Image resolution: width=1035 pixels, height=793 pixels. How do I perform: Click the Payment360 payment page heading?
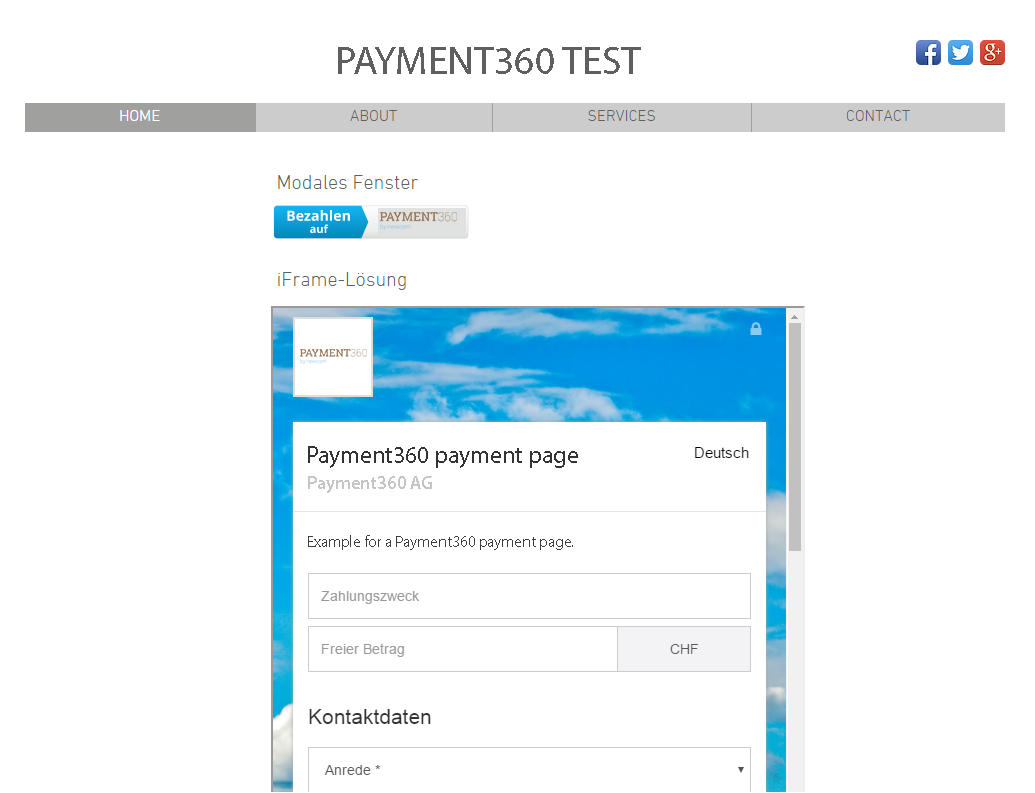click(x=442, y=456)
